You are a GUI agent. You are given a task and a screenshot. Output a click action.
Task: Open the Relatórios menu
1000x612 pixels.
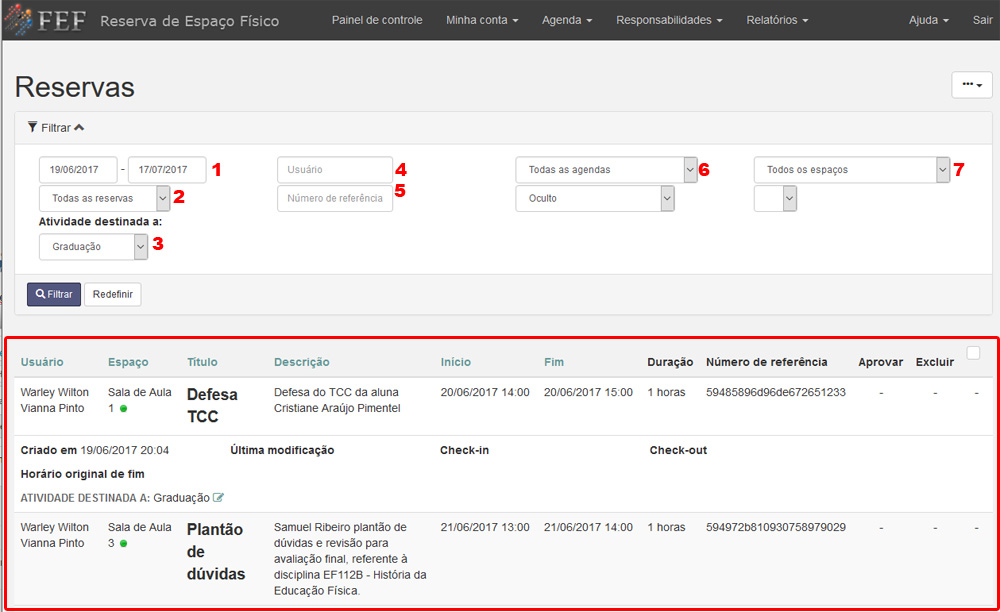(777, 20)
